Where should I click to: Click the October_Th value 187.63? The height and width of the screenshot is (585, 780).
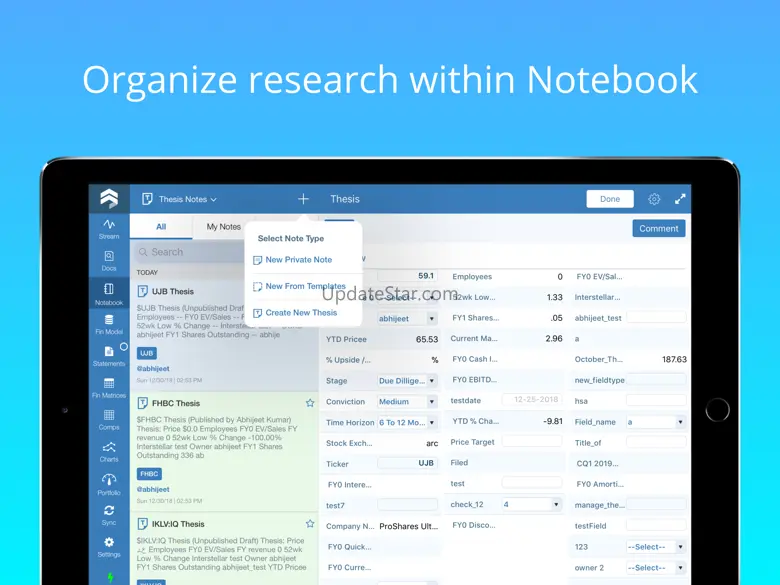tap(674, 359)
